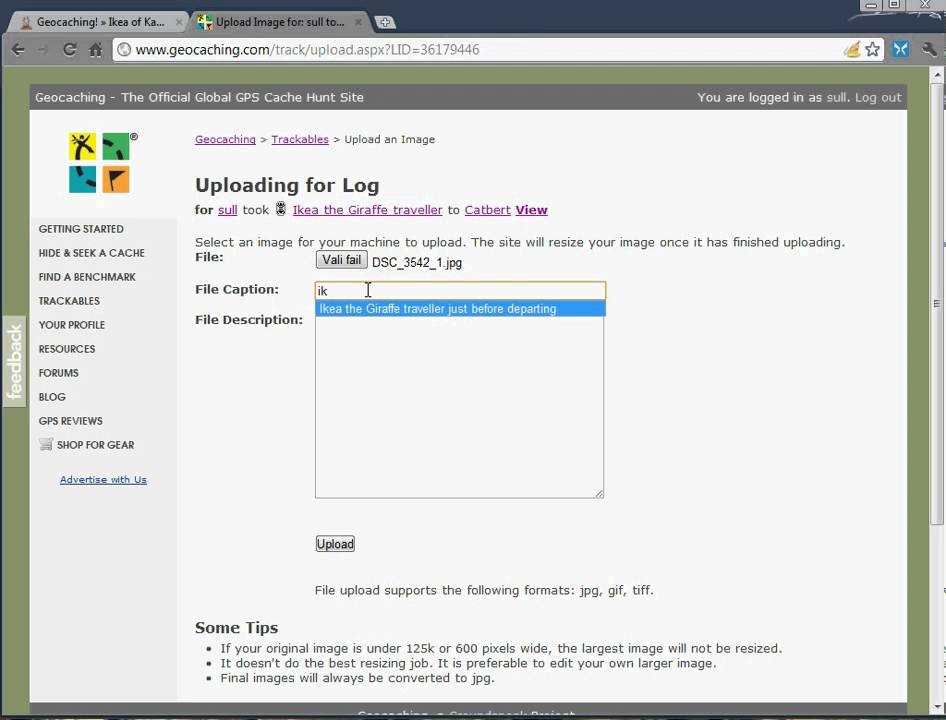The width and height of the screenshot is (946, 720).
Task: Switch to the Geocaching! » Ikea of Ka... tab
Action: 100,22
